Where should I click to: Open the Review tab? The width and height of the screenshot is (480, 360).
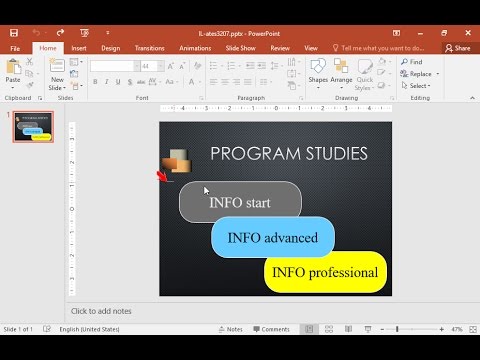click(x=280, y=48)
